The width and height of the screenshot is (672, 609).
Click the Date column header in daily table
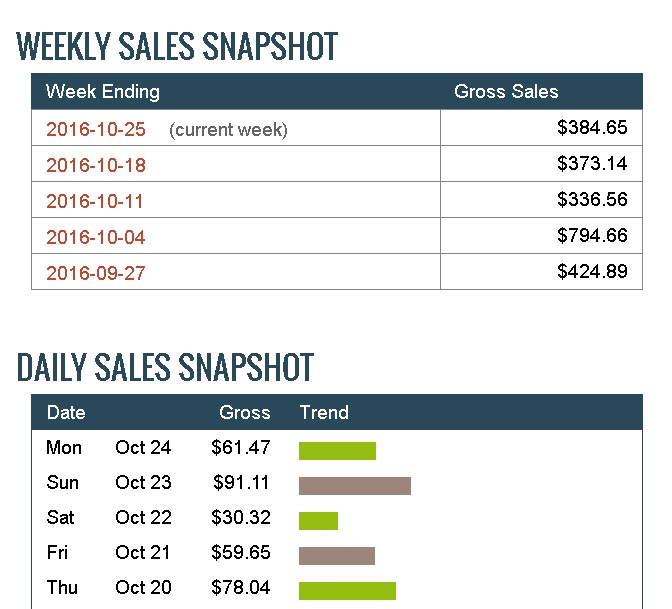pyautogui.click(x=66, y=412)
